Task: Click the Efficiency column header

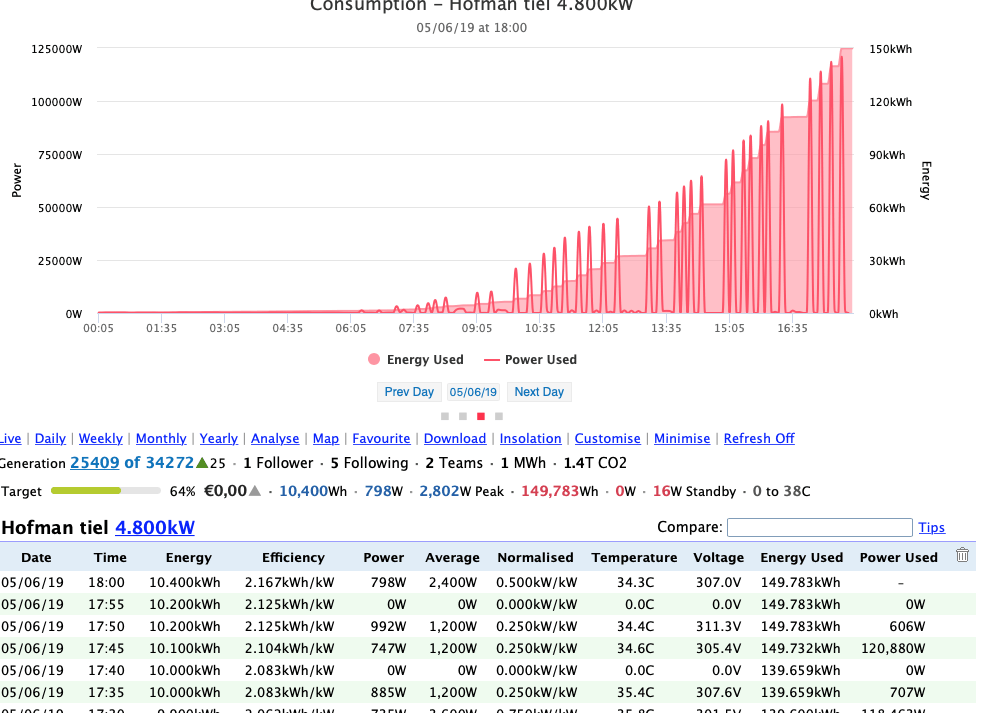Action: pos(293,557)
